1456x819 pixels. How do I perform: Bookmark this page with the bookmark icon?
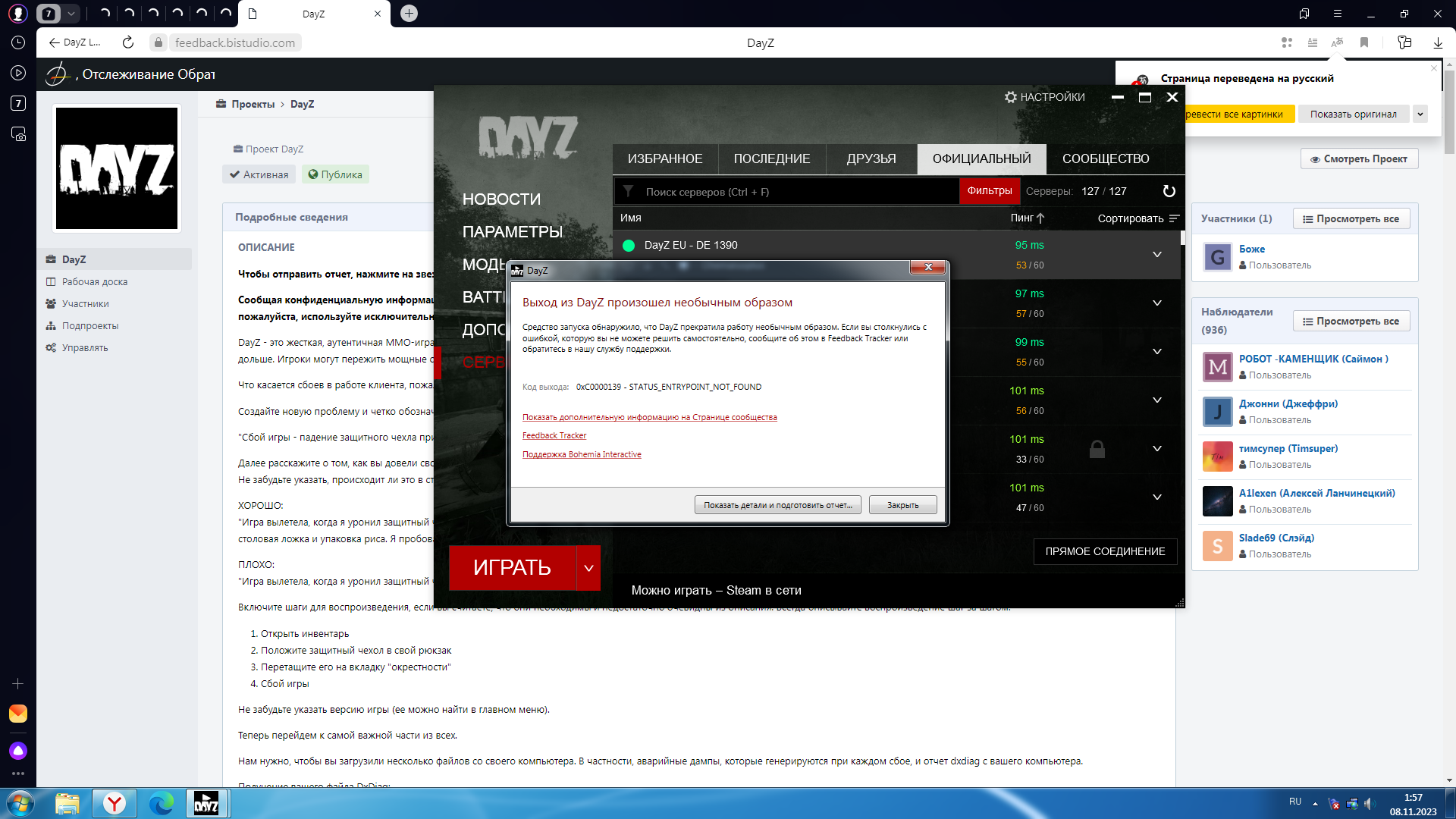1364,42
